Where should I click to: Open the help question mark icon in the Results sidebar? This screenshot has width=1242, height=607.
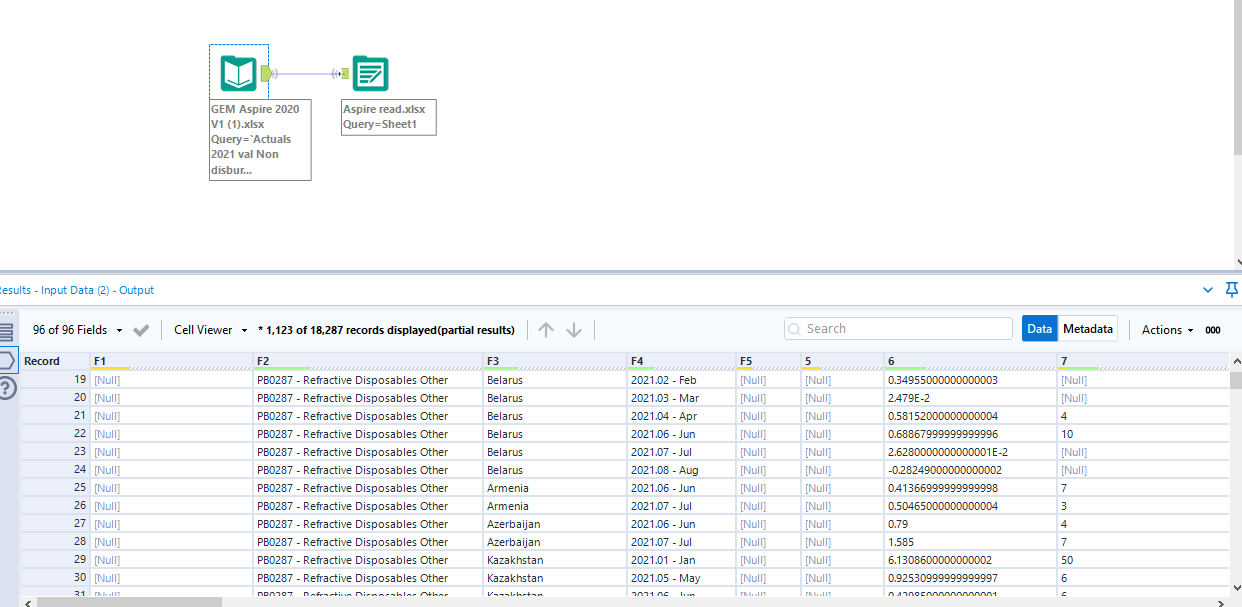[7, 389]
